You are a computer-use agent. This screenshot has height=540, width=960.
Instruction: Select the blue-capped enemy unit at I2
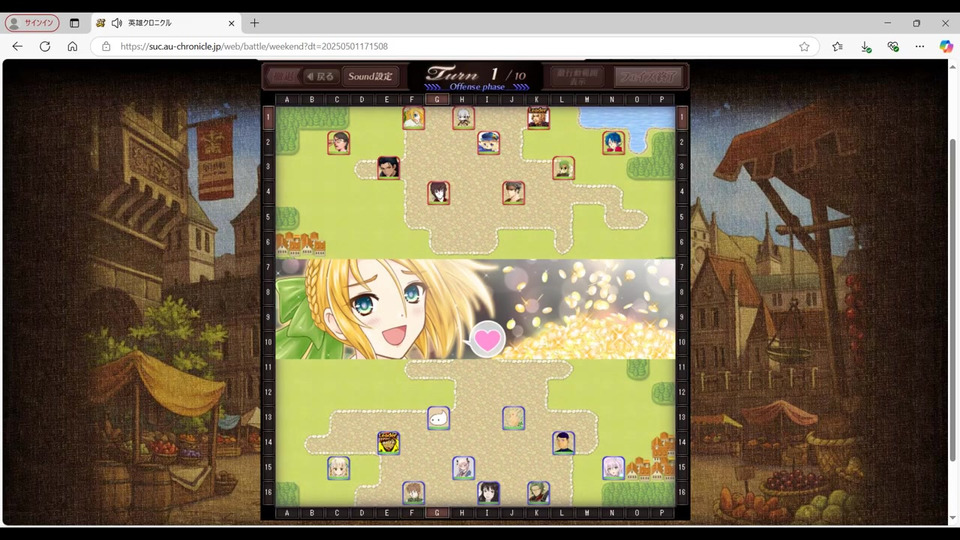coord(489,143)
